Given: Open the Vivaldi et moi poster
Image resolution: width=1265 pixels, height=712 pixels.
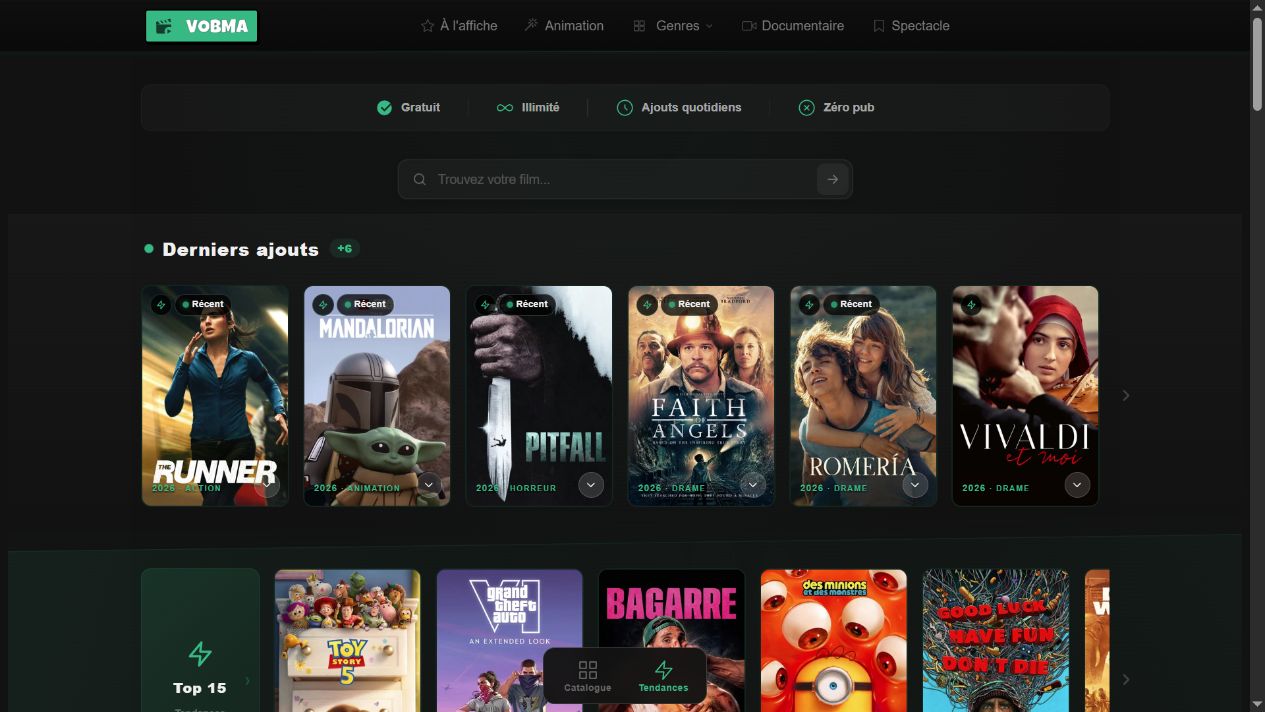Looking at the screenshot, I should 1025,396.
